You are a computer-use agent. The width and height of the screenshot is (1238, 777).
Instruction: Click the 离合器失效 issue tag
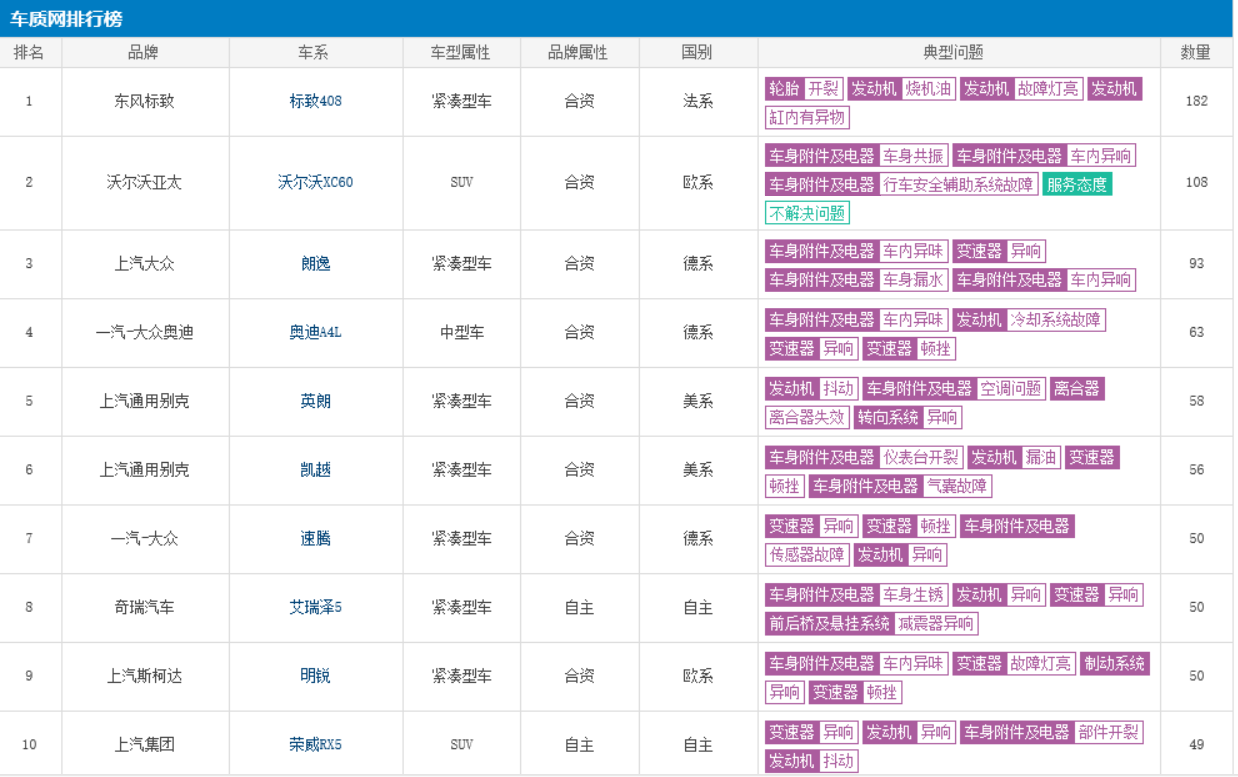click(x=807, y=417)
